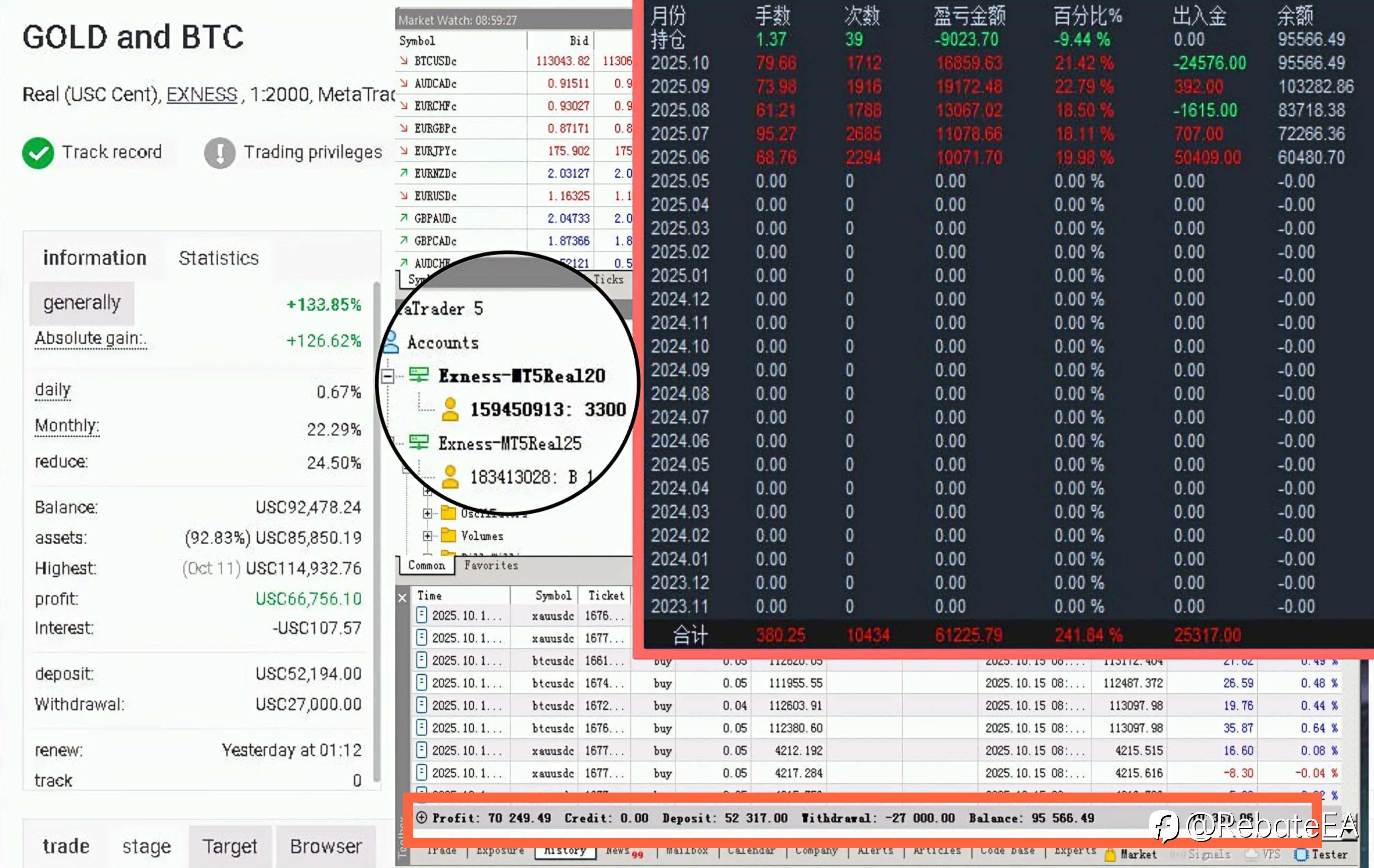
Task: Click the Trading privileges warning icon
Action: tap(220, 153)
